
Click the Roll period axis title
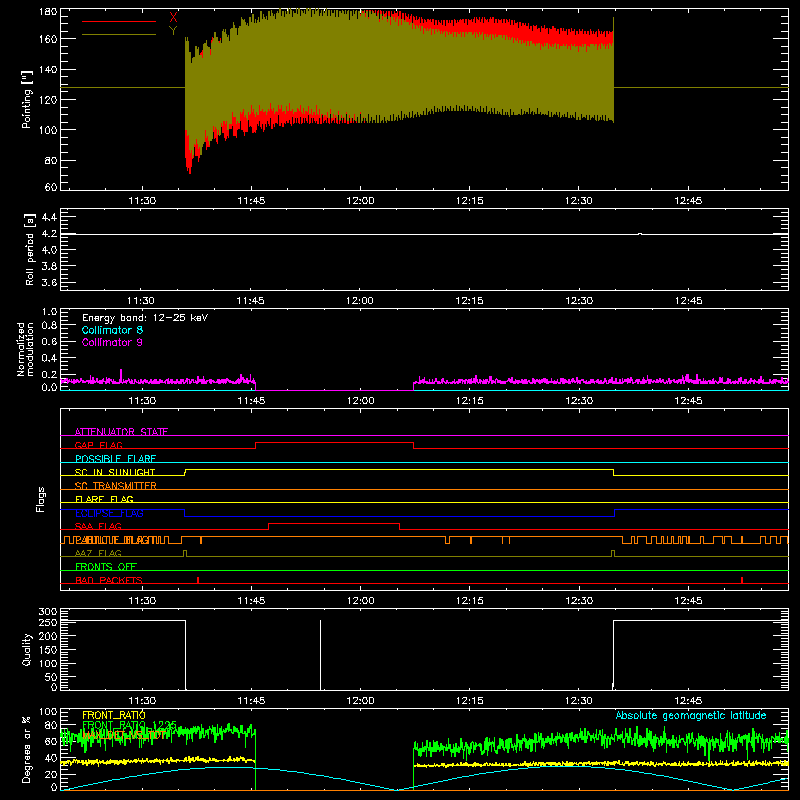[x=29, y=249]
